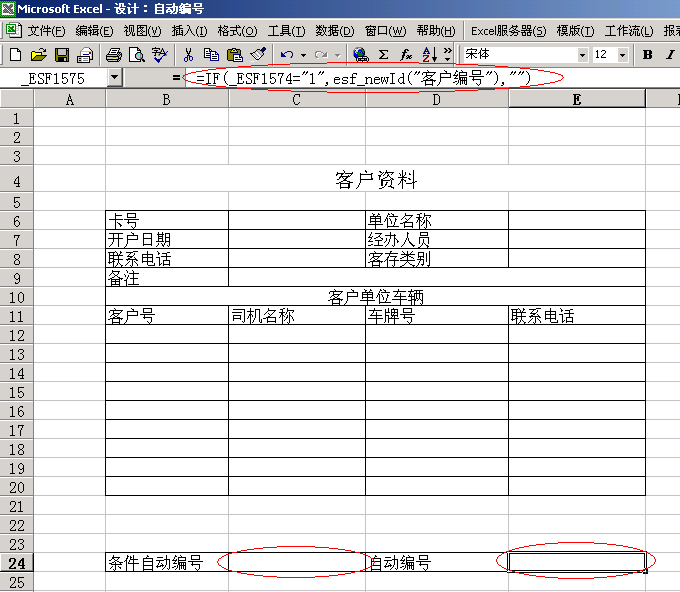
Task: Undo the last action
Action: tap(287, 55)
